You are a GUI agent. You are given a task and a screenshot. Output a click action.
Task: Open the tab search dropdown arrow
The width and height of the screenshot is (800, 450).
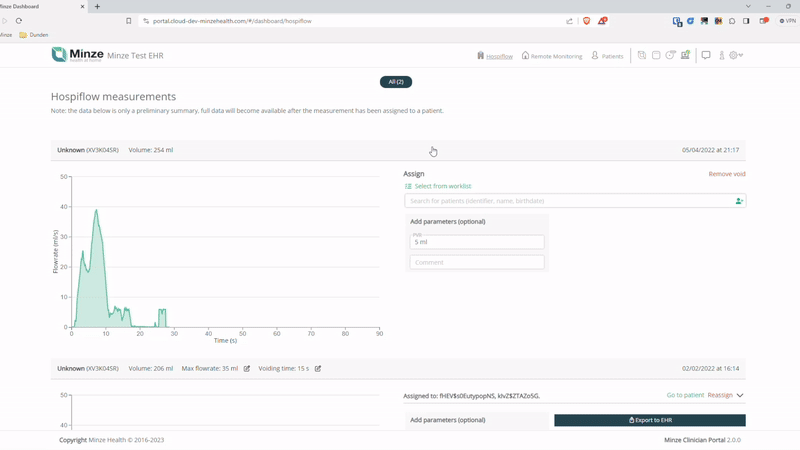748,7
